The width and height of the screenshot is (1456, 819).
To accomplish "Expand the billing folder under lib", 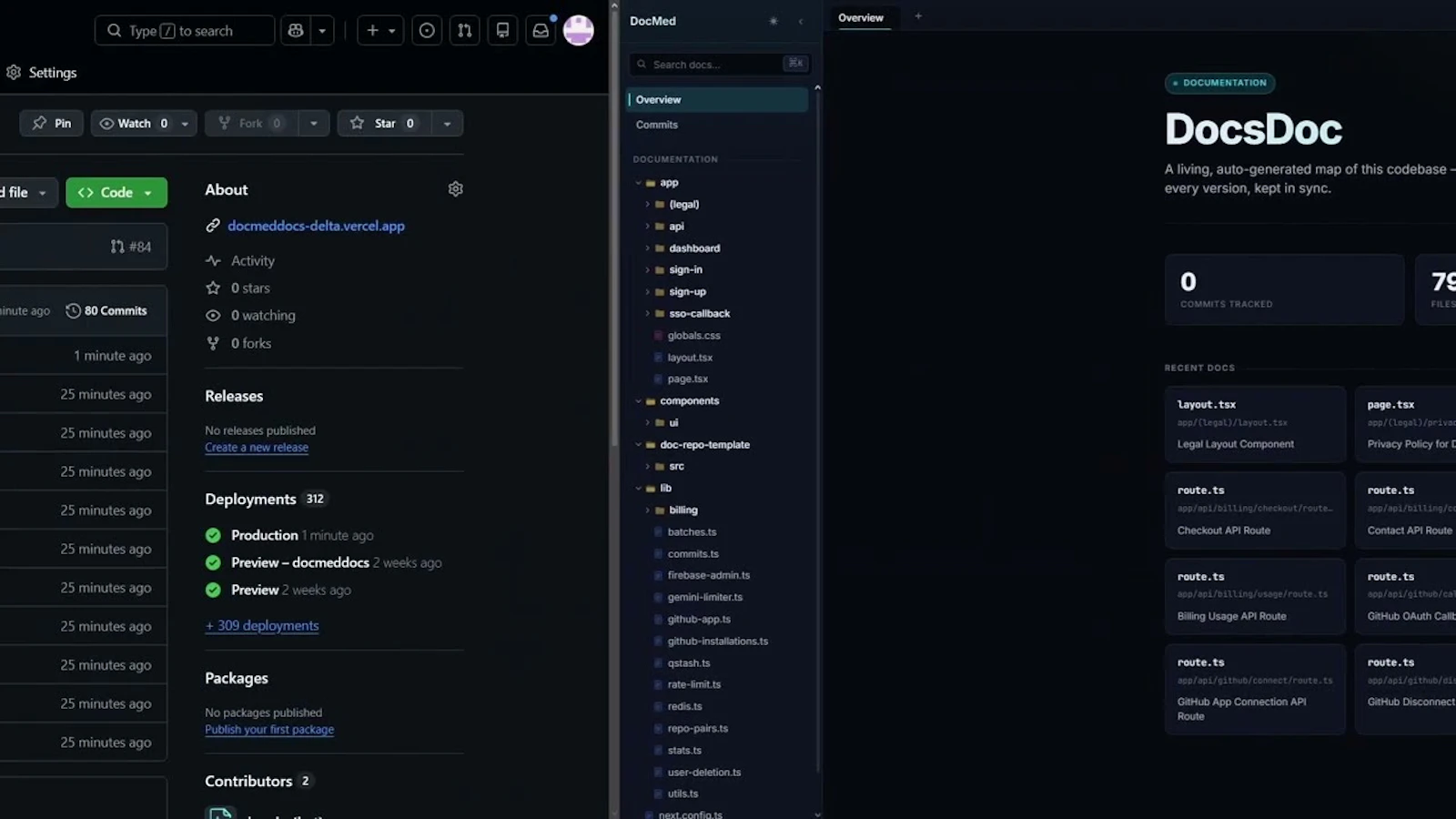I will point(648,511).
